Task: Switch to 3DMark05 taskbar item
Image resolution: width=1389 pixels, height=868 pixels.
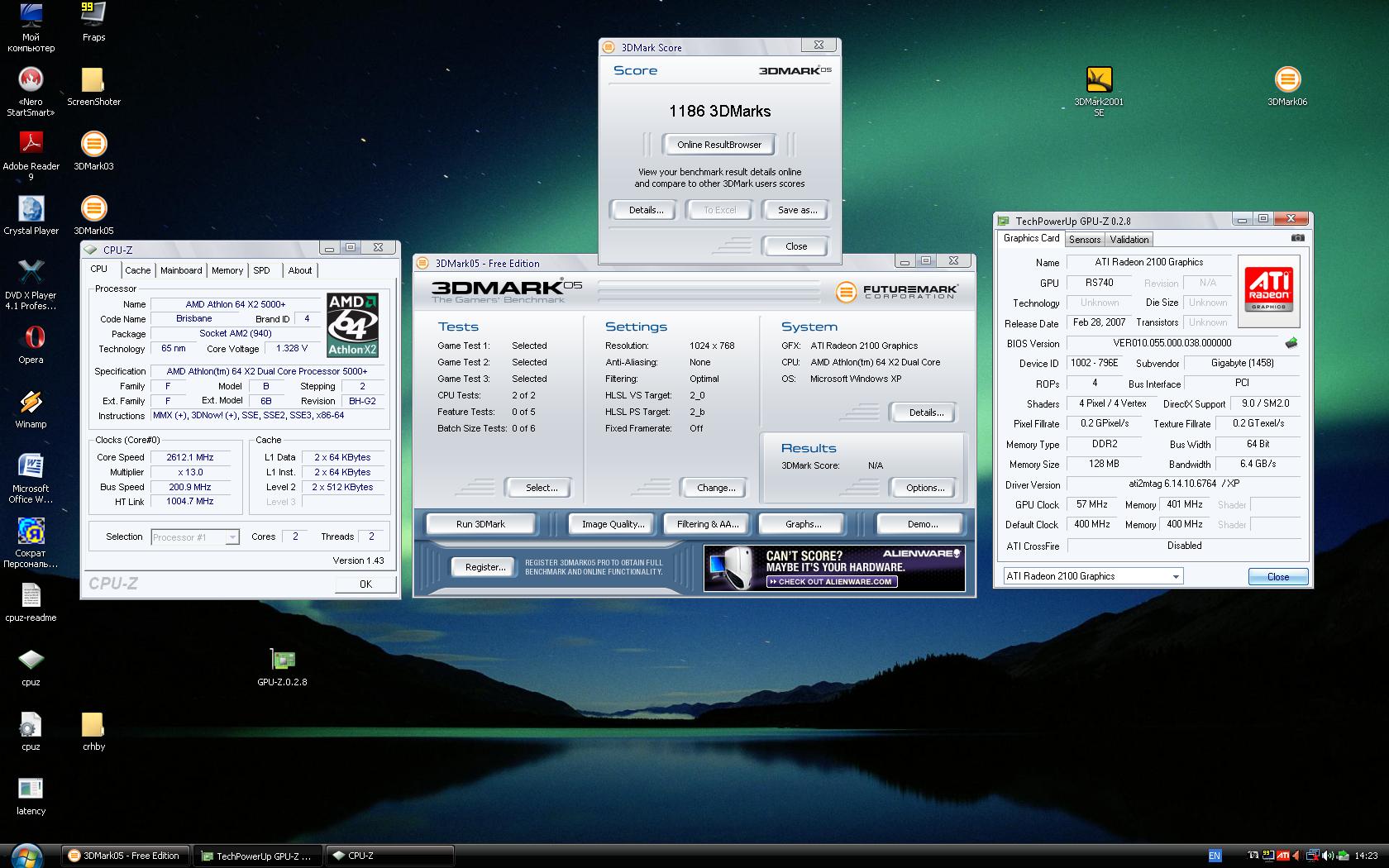Action: [x=126, y=856]
